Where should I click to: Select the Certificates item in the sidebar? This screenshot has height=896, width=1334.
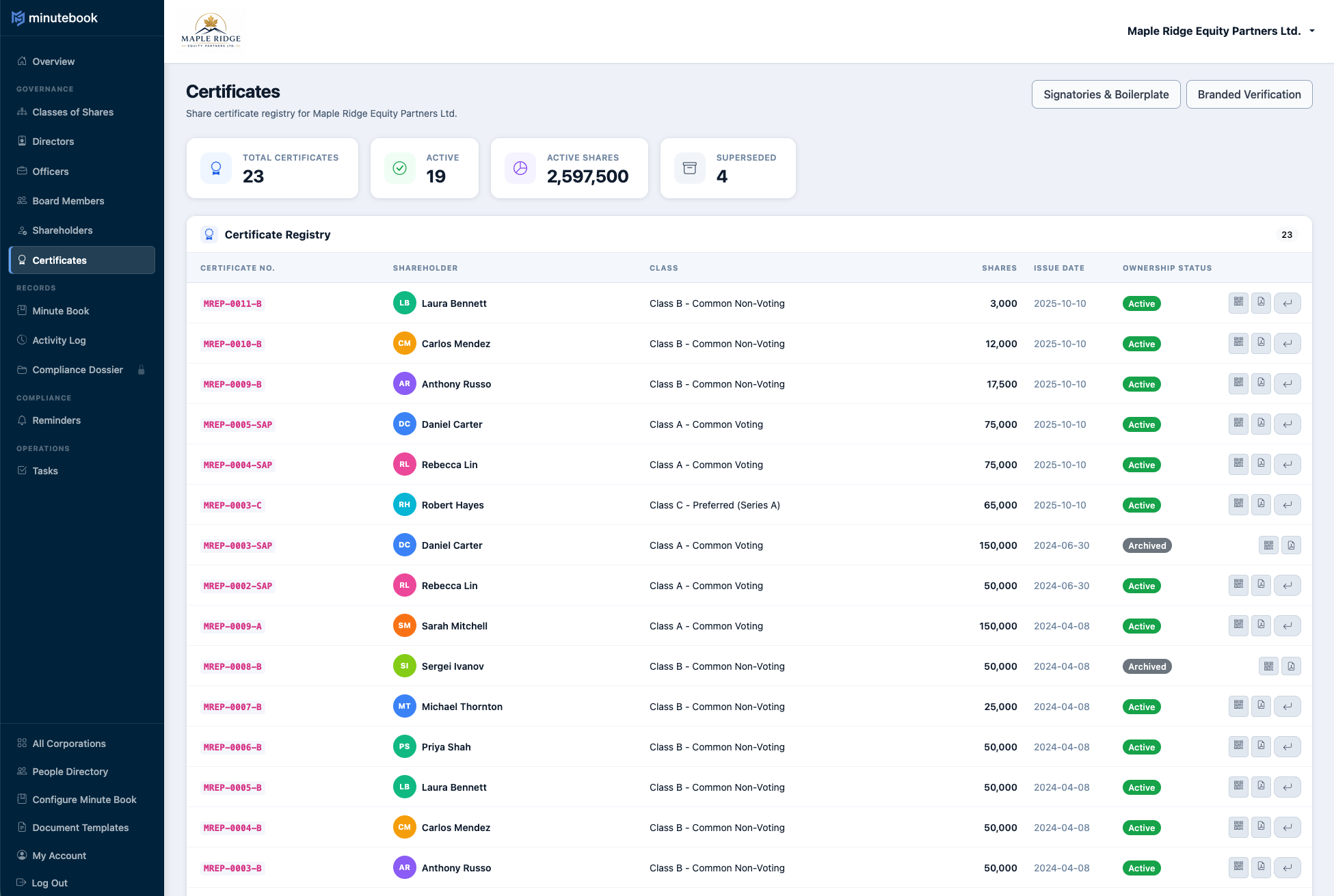tap(59, 260)
